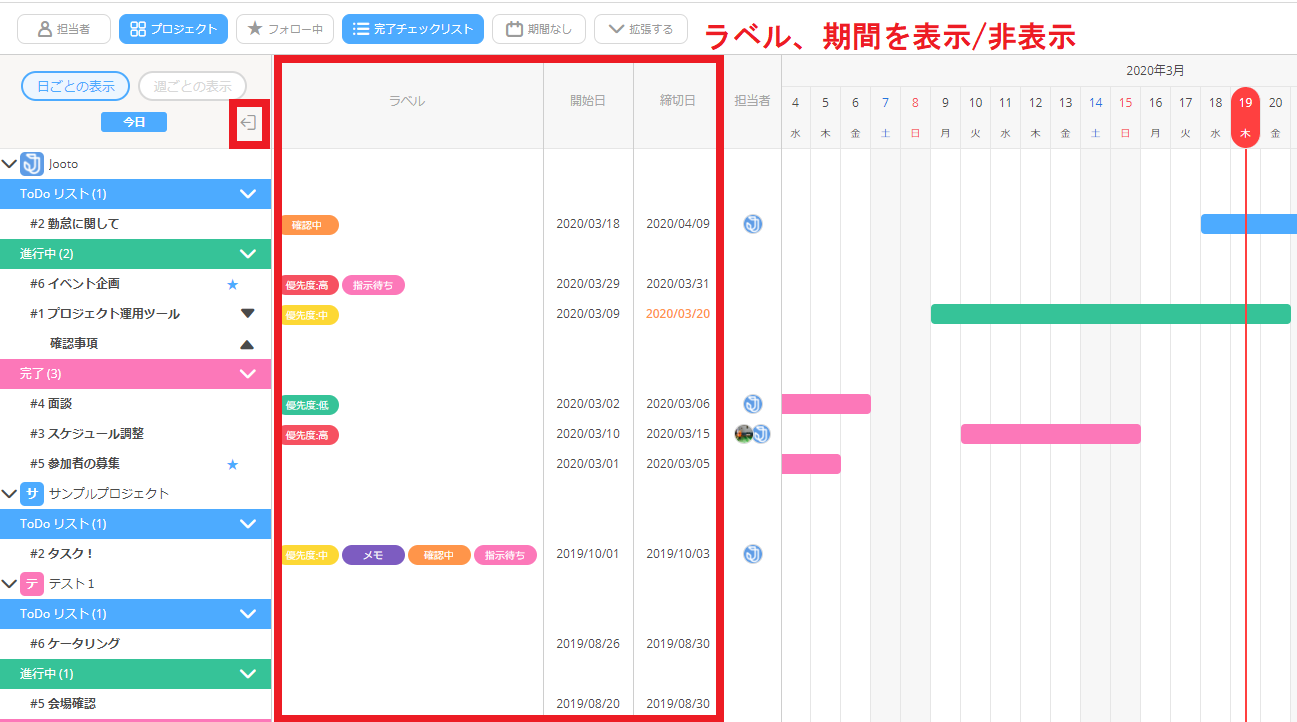Click the label/period collapse arrow icon
The image size is (1297, 722).
pyautogui.click(x=248, y=123)
